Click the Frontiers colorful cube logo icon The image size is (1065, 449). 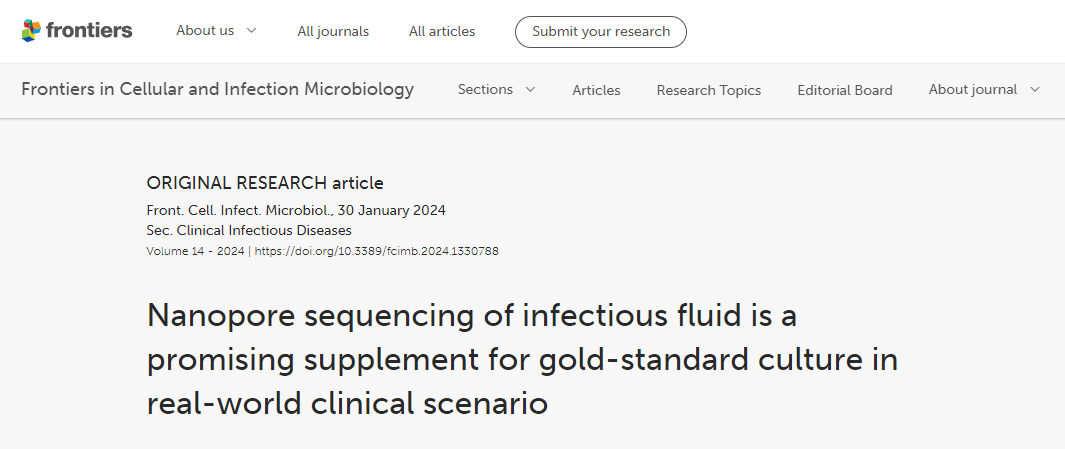(32, 31)
